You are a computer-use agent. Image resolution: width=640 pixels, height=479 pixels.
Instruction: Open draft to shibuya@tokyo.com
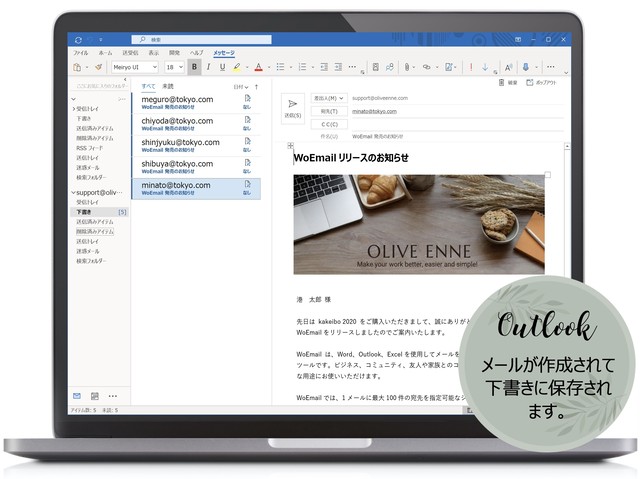[196, 167]
